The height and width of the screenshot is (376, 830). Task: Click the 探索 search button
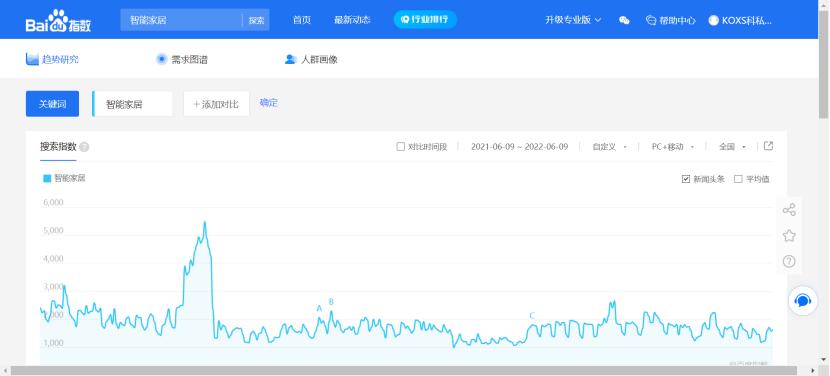256,20
